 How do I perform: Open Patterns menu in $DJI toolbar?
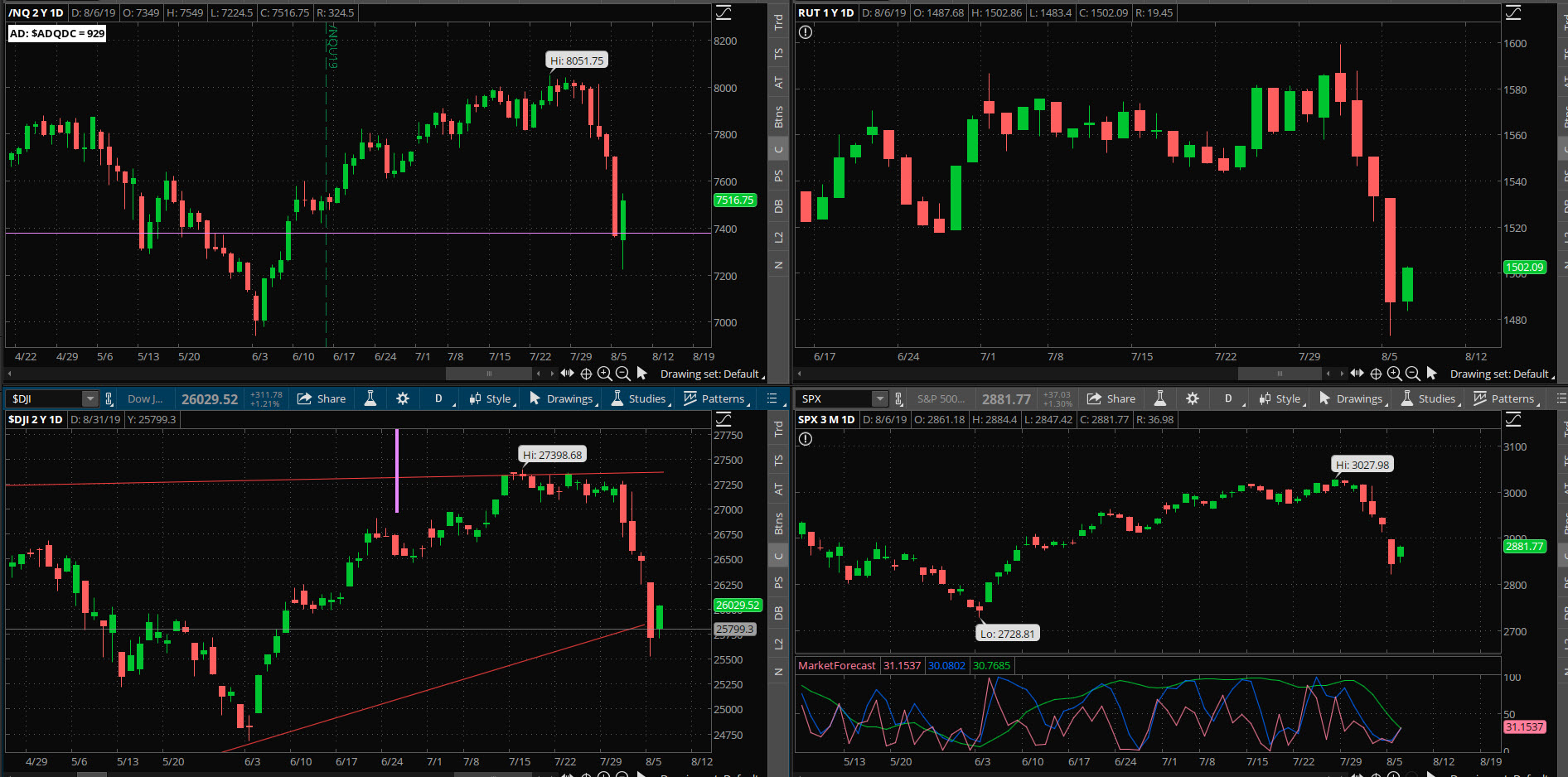[717, 398]
